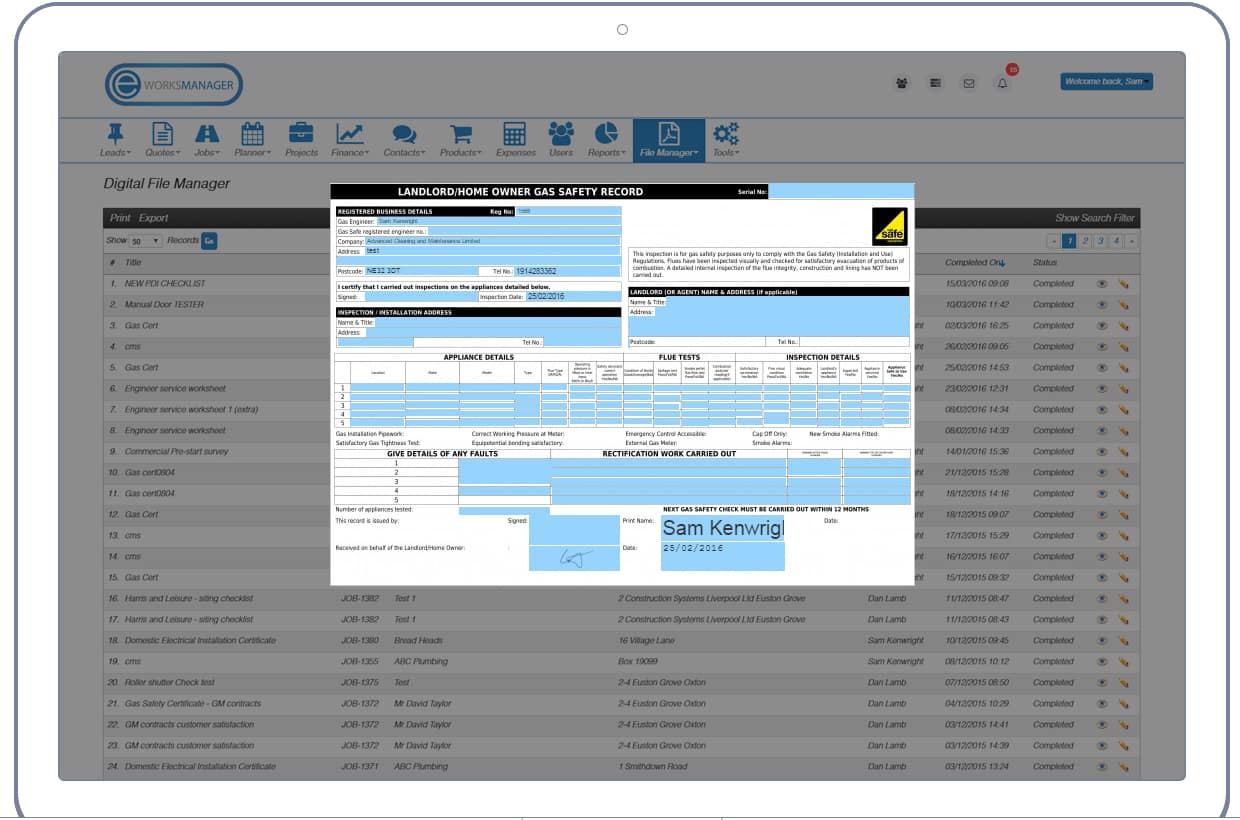The width and height of the screenshot is (1240, 820).
Task: View the row completed 25/02/2016 14:53
Action: (x=1102, y=367)
